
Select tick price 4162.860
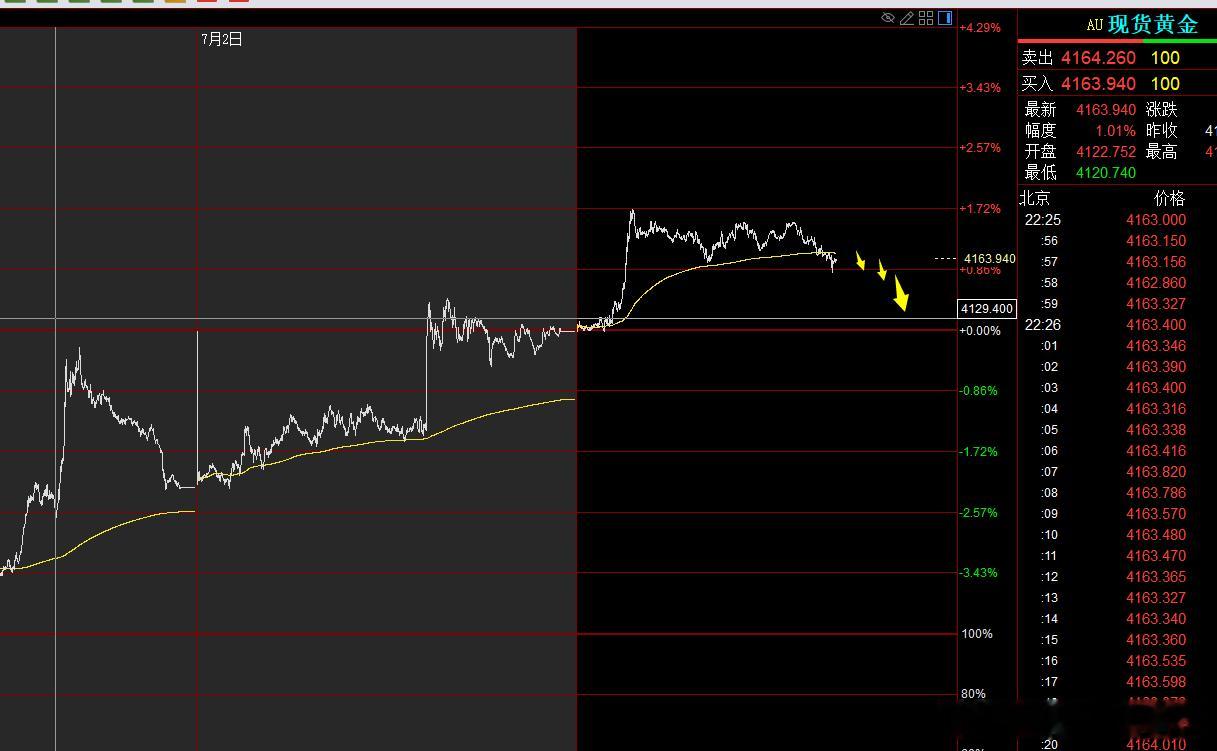pyautogui.click(x=1156, y=283)
